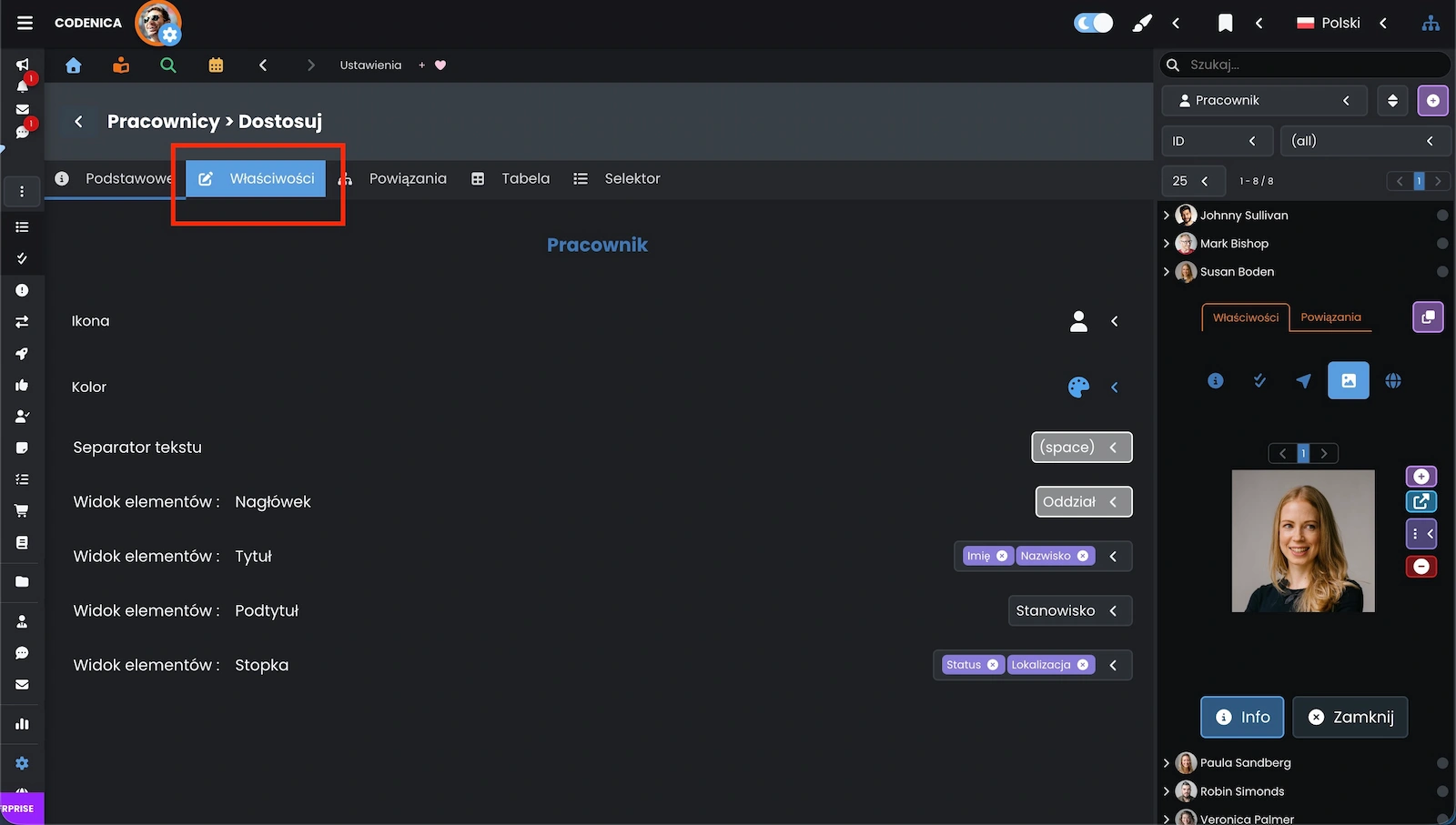Viewport: 1456px width, 825px height.
Task: Open settings gear in left sidebar
Action: click(22, 763)
